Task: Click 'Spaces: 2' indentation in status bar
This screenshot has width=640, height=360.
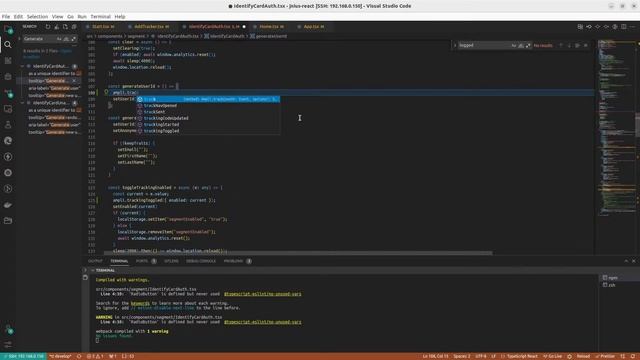Action: pyautogui.click(x=462, y=356)
